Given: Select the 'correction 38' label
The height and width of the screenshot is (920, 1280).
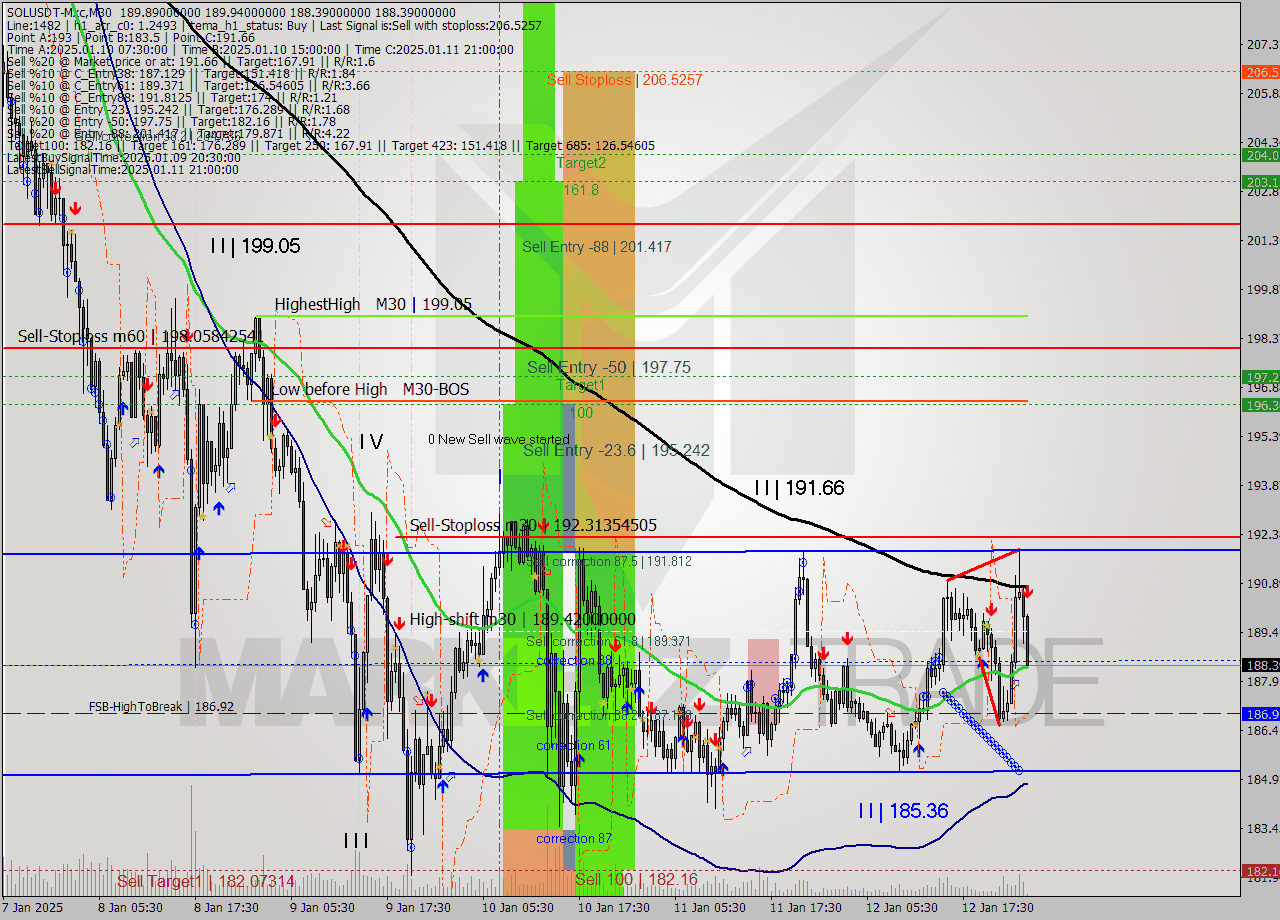Looking at the screenshot, I should [x=574, y=661].
